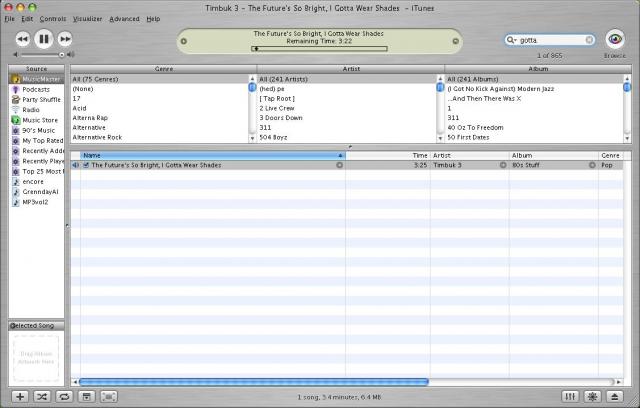Open the Visualizer menu

pos(87,19)
